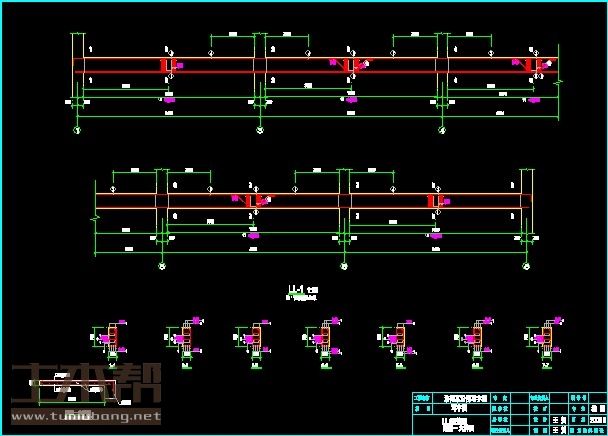Image resolution: width=608 pixels, height=436 pixels.
Task: Select middle axis bubble under upper beam
Action: pyautogui.click(x=260, y=130)
